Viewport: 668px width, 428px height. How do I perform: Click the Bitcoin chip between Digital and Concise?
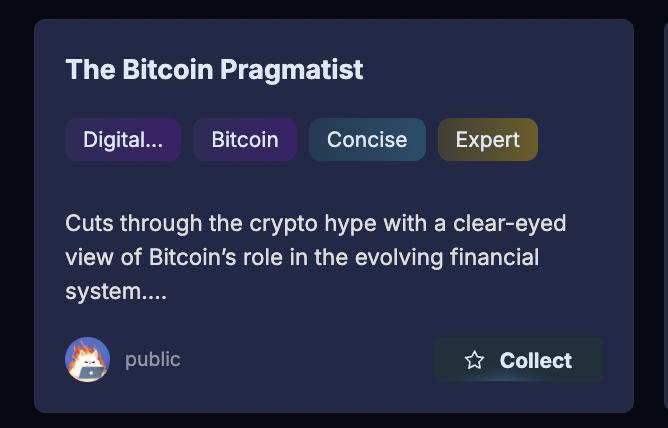coord(245,140)
